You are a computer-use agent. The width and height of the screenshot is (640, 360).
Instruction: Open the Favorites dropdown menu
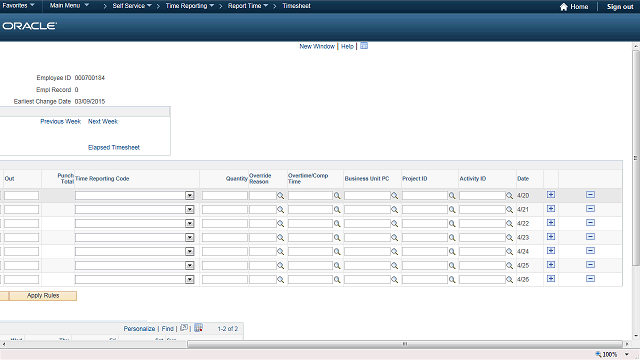coord(18,6)
